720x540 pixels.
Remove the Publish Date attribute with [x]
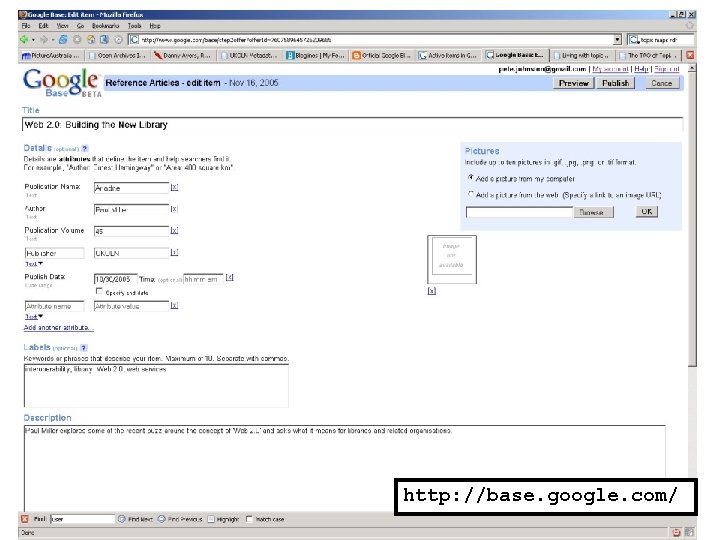tap(230, 277)
